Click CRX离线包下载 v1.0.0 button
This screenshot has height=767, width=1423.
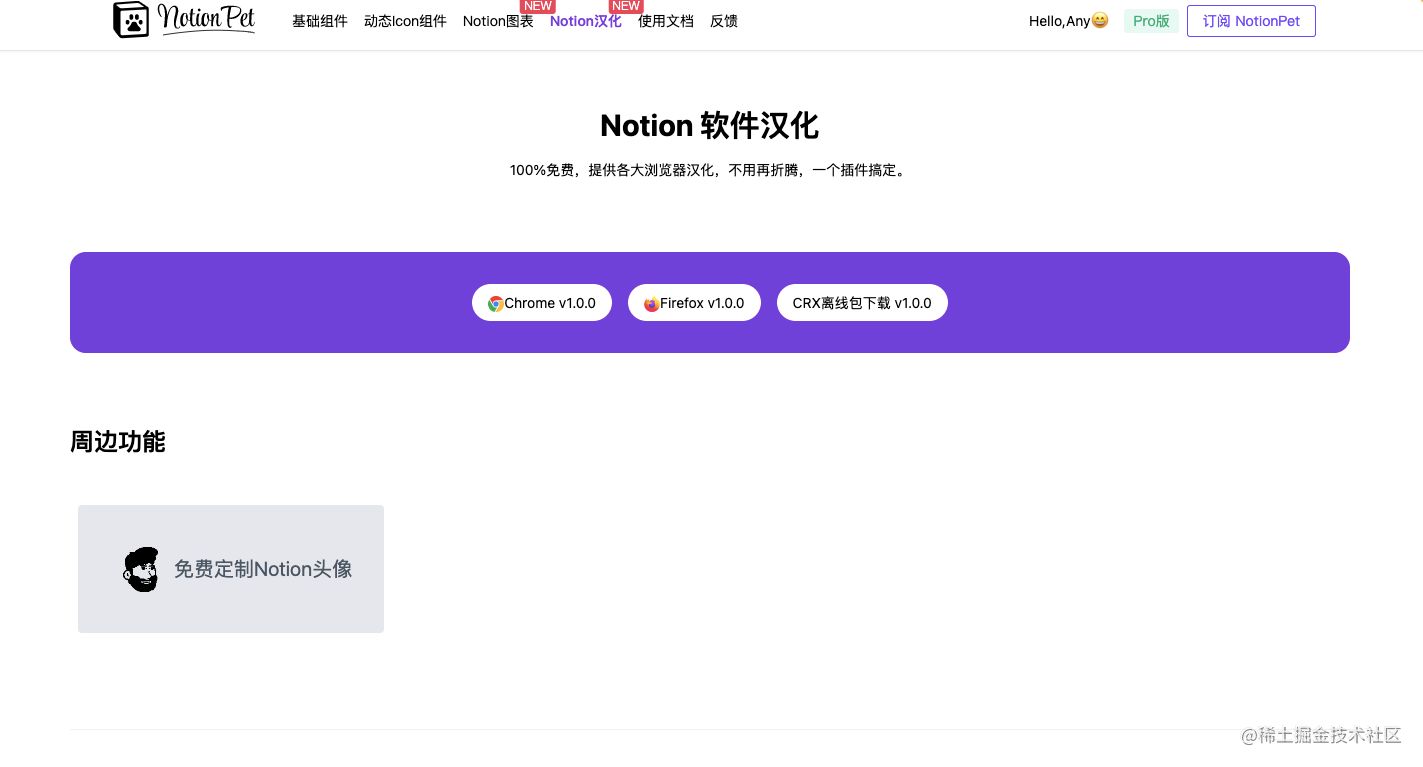point(862,303)
